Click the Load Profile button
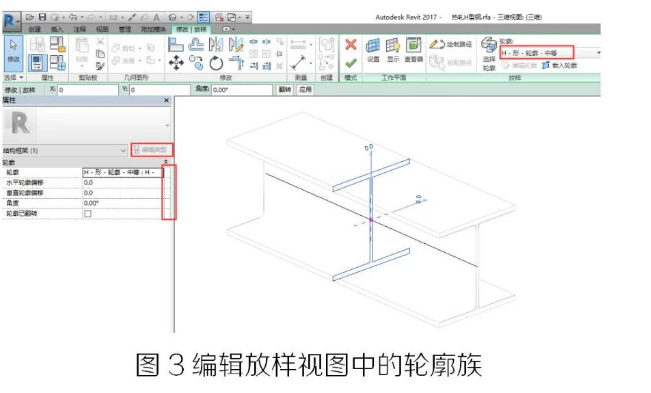 (x=559, y=66)
